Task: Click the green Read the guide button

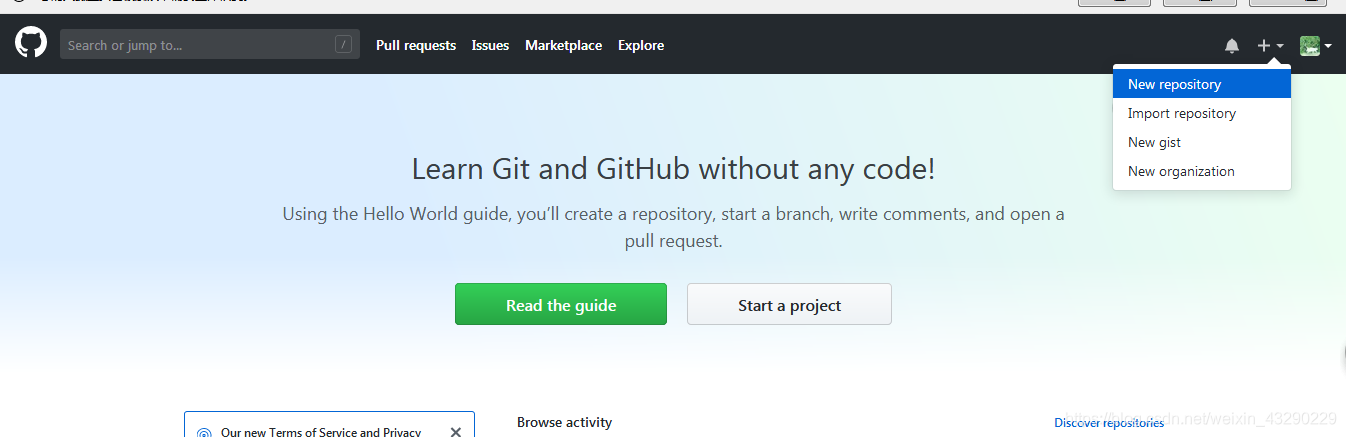Action: 561,304
